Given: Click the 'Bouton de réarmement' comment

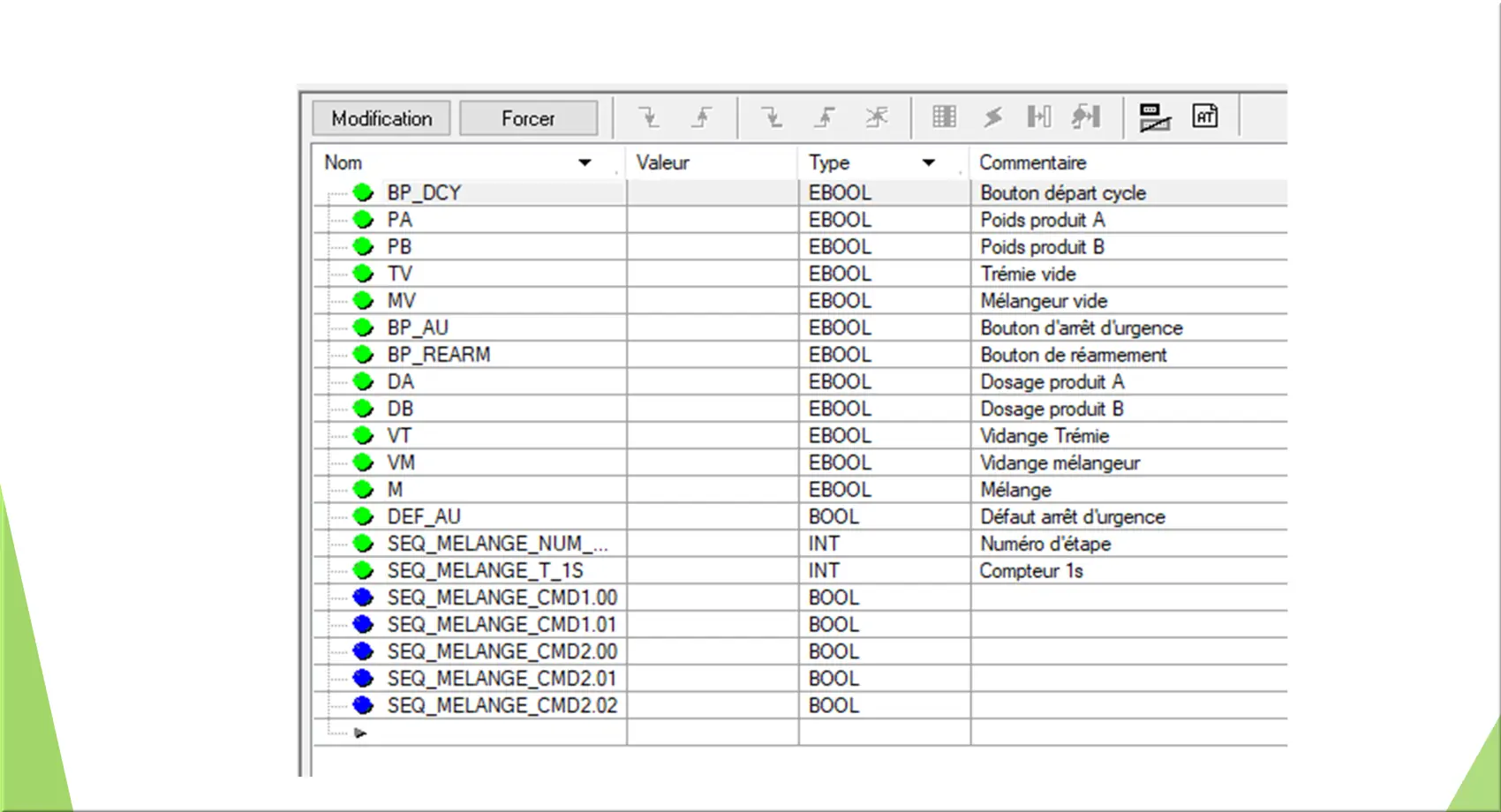Looking at the screenshot, I should [1074, 355].
